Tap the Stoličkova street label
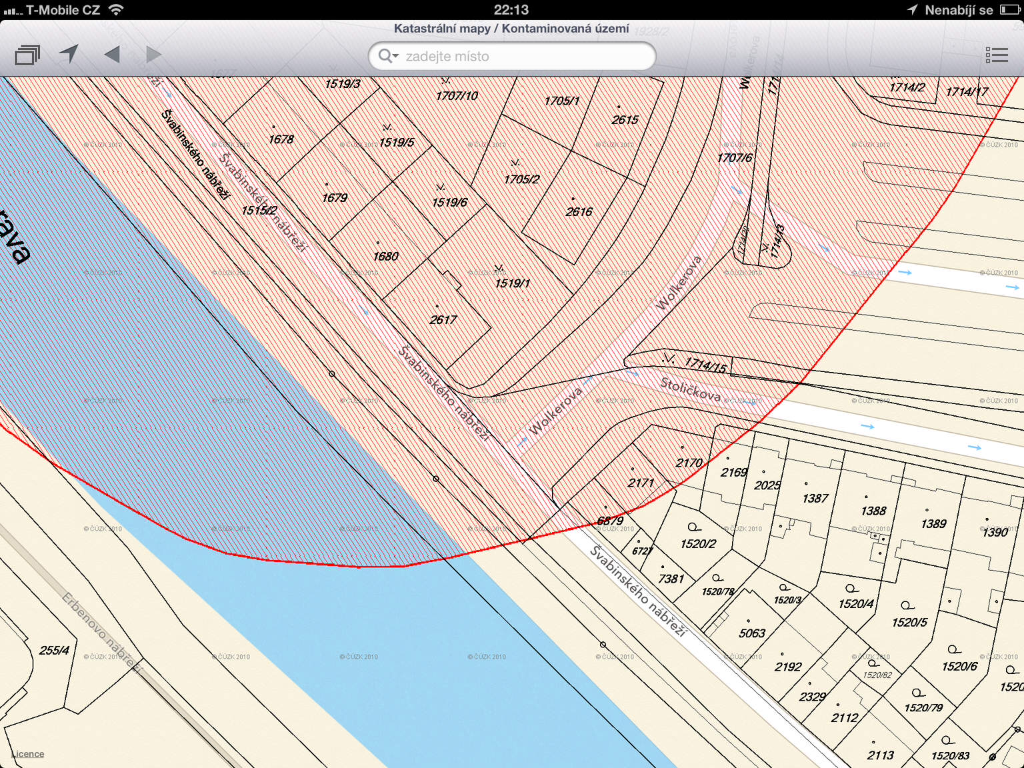Screen dimensions: 1024x768 690,390
